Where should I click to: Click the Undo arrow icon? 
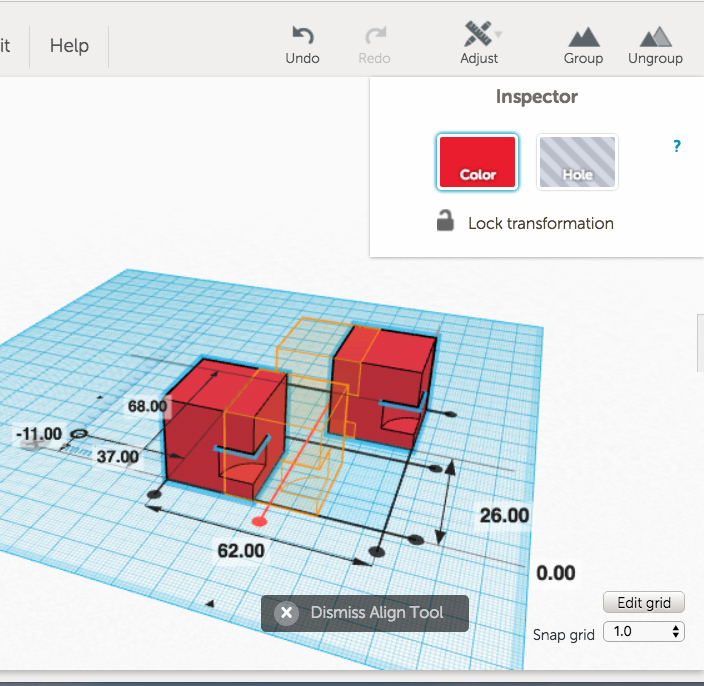click(x=302, y=36)
